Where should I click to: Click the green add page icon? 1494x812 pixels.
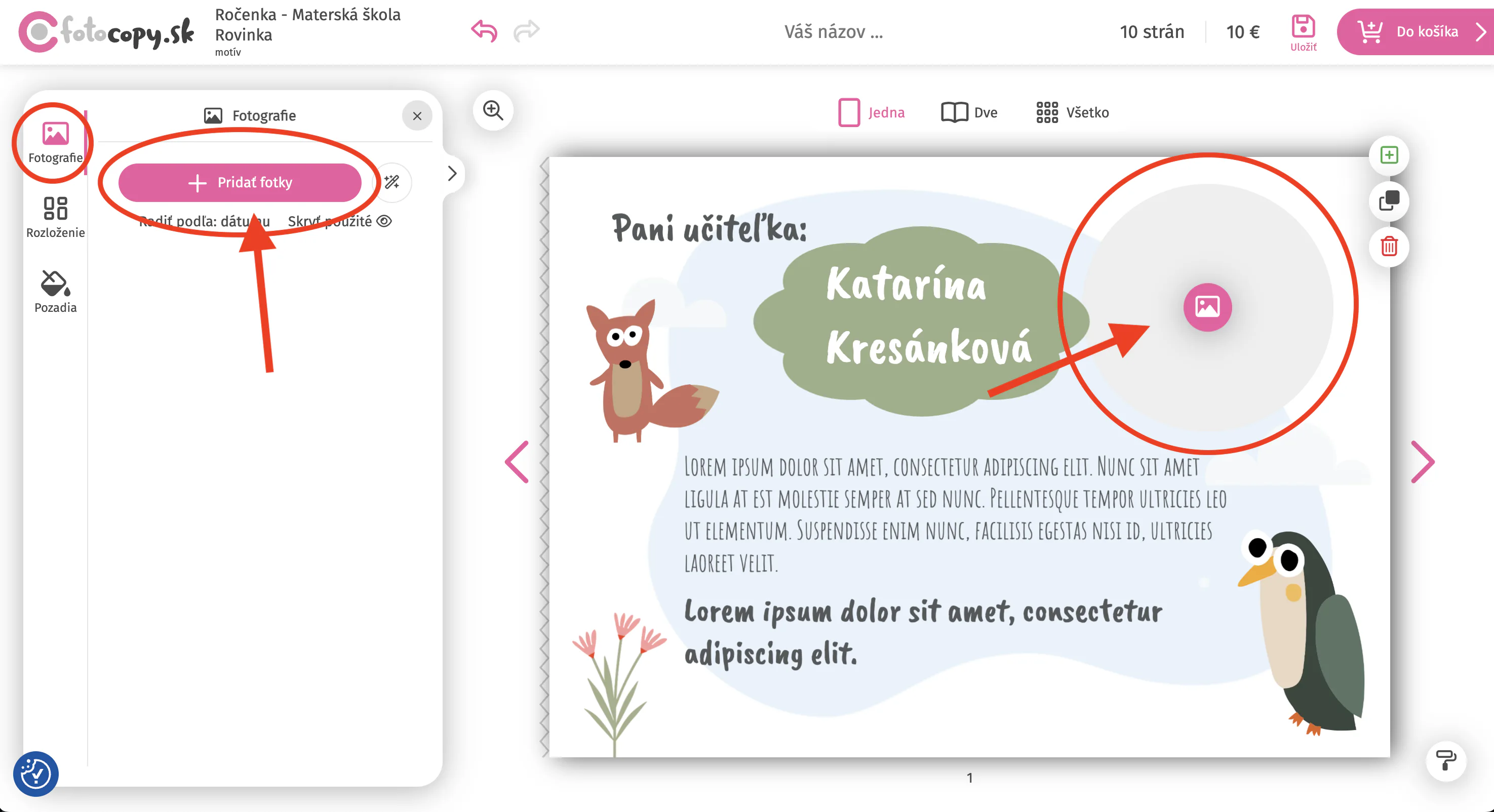(x=1389, y=155)
